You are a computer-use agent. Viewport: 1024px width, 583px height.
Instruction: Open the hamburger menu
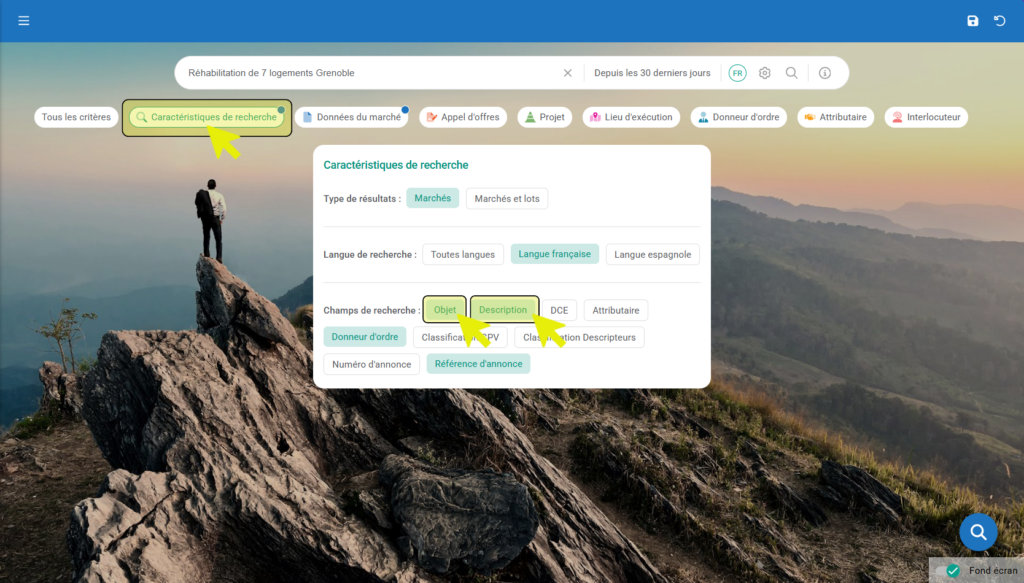pos(24,21)
